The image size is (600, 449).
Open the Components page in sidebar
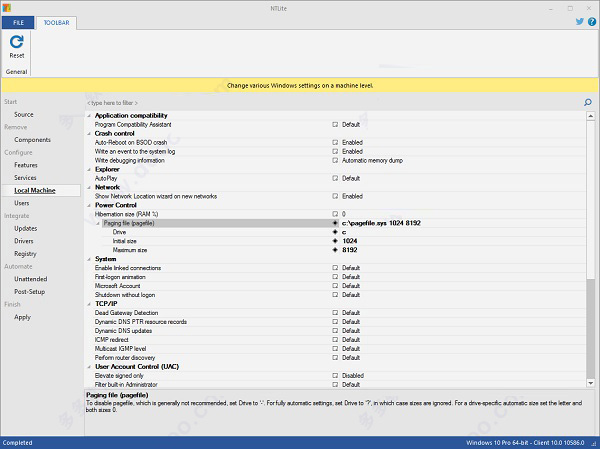tap(33, 140)
